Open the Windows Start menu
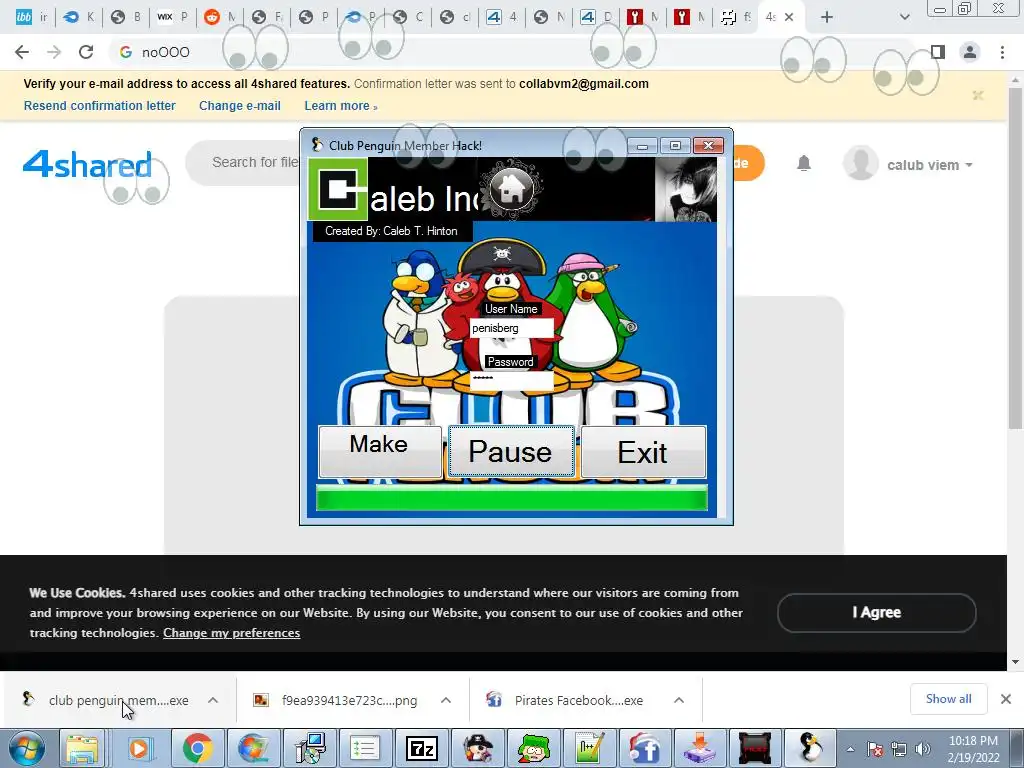1024x768 pixels. point(27,748)
